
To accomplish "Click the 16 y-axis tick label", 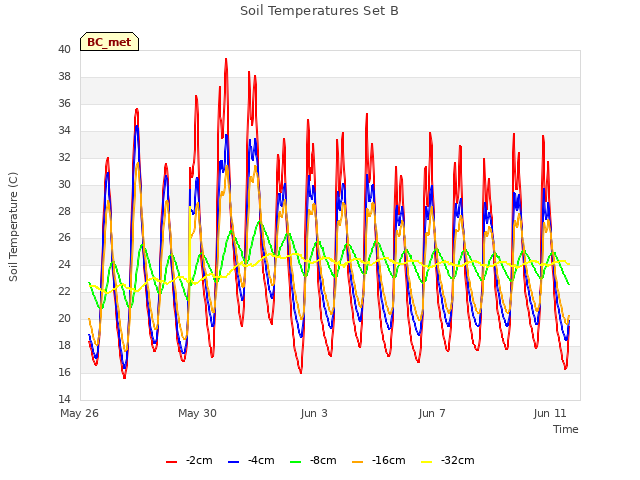I will pyautogui.click(x=64, y=372).
